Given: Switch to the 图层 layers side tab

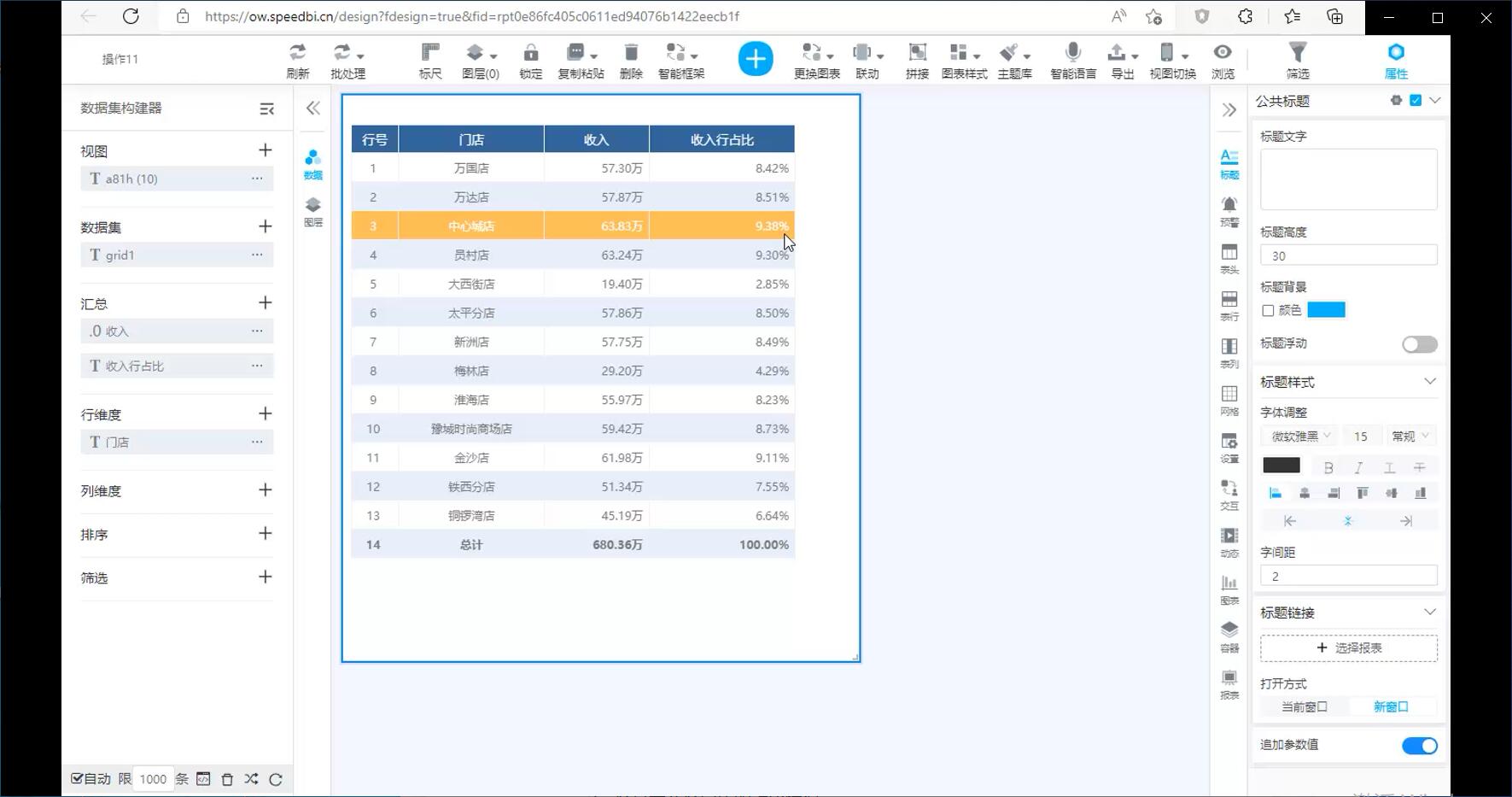Looking at the screenshot, I should [x=313, y=211].
